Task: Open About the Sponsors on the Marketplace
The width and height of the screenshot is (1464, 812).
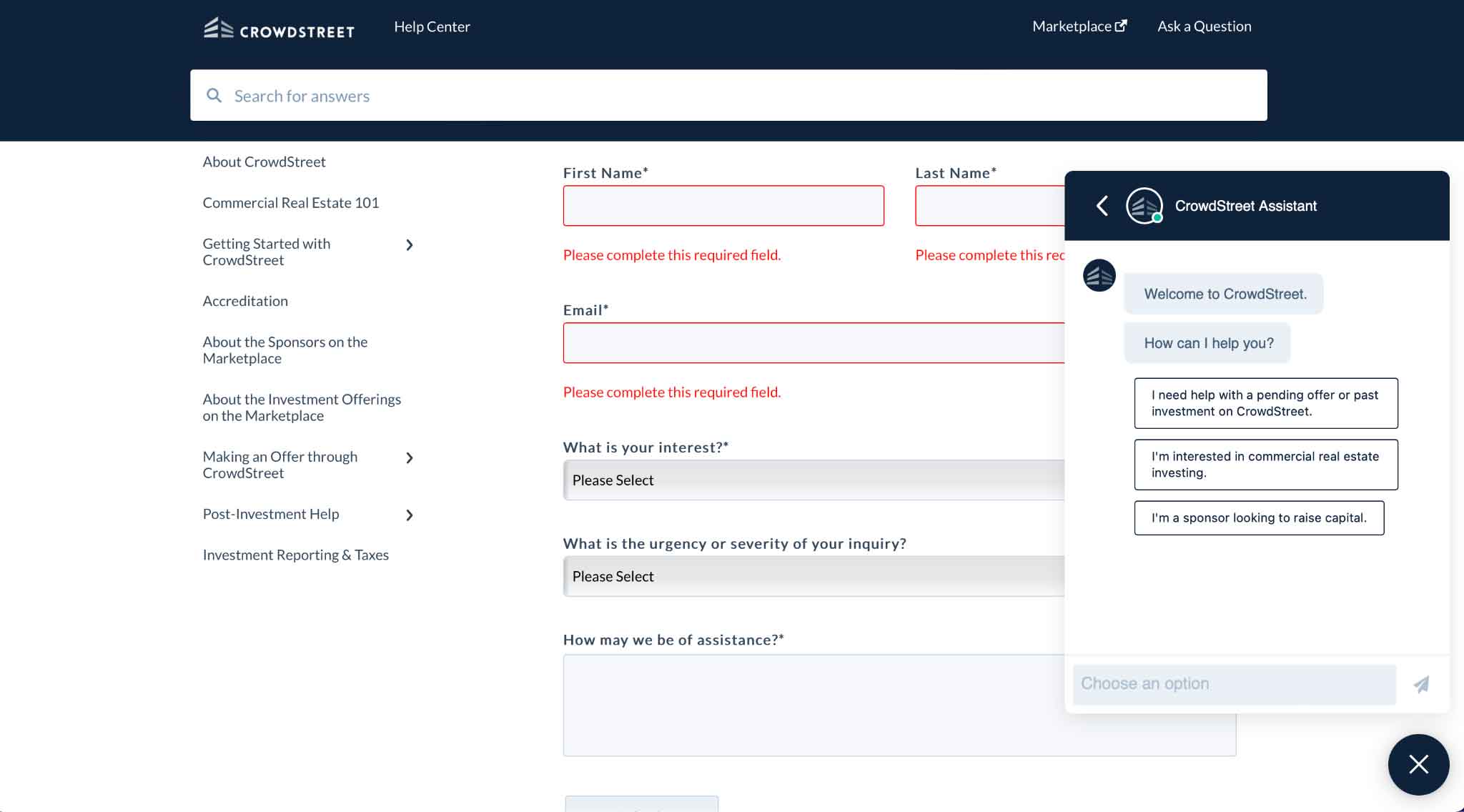Action: click(x=285, y=350)
